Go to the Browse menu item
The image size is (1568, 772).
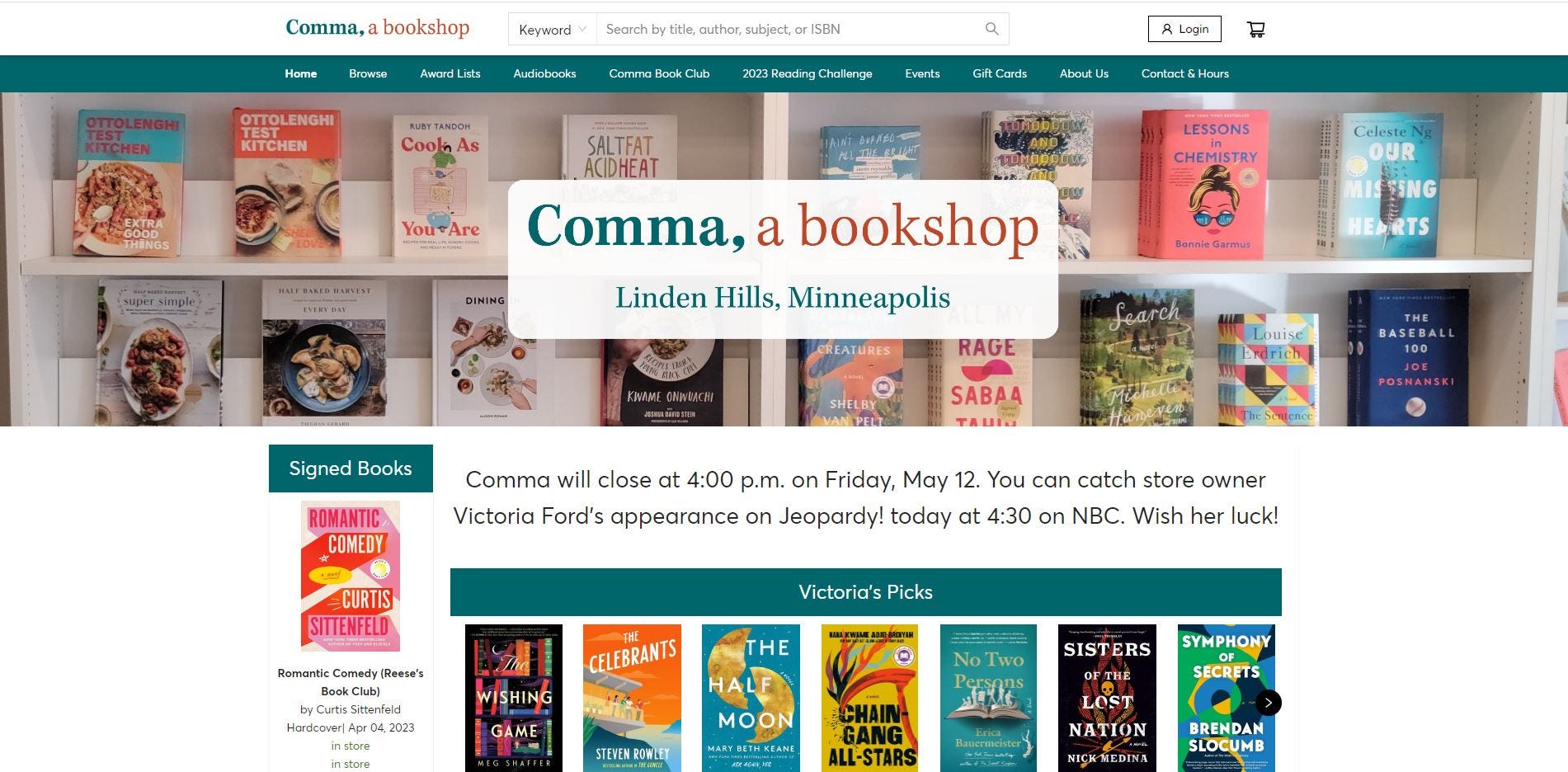pyautogui.click(x=368, y=73)
